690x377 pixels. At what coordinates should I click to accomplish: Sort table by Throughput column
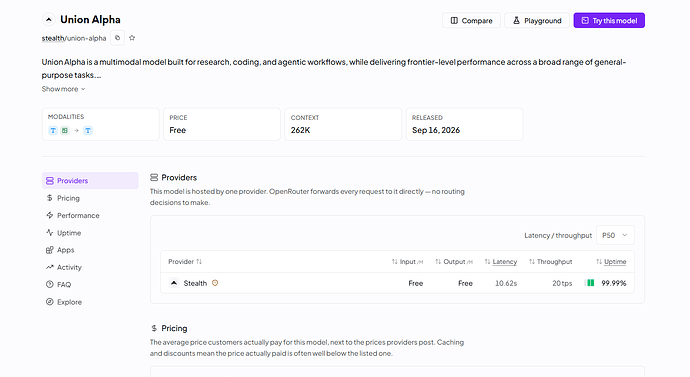[x=551, y=261]
